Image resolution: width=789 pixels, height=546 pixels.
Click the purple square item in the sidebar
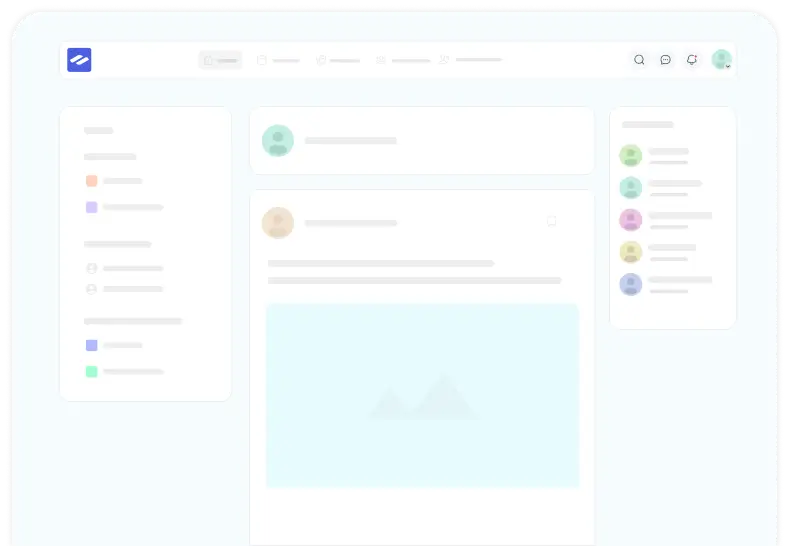92,207
